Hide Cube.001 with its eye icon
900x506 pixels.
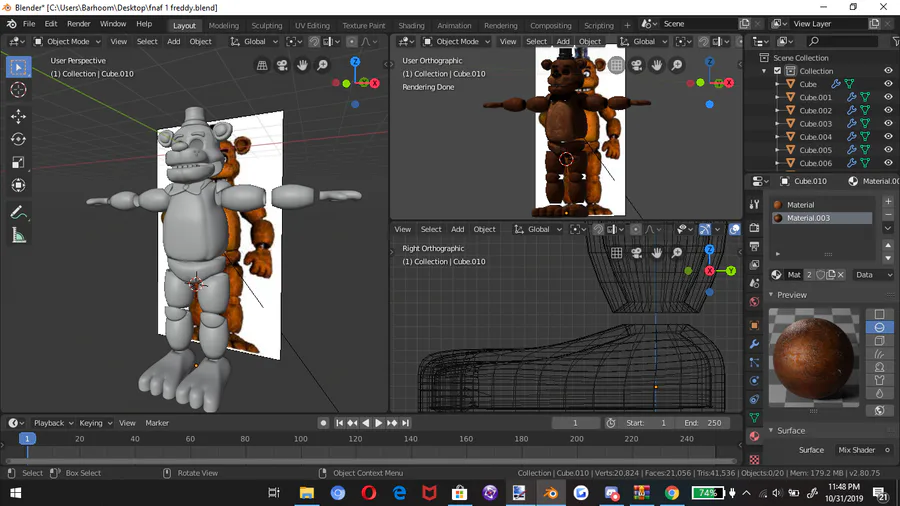(x=888, y=98)
